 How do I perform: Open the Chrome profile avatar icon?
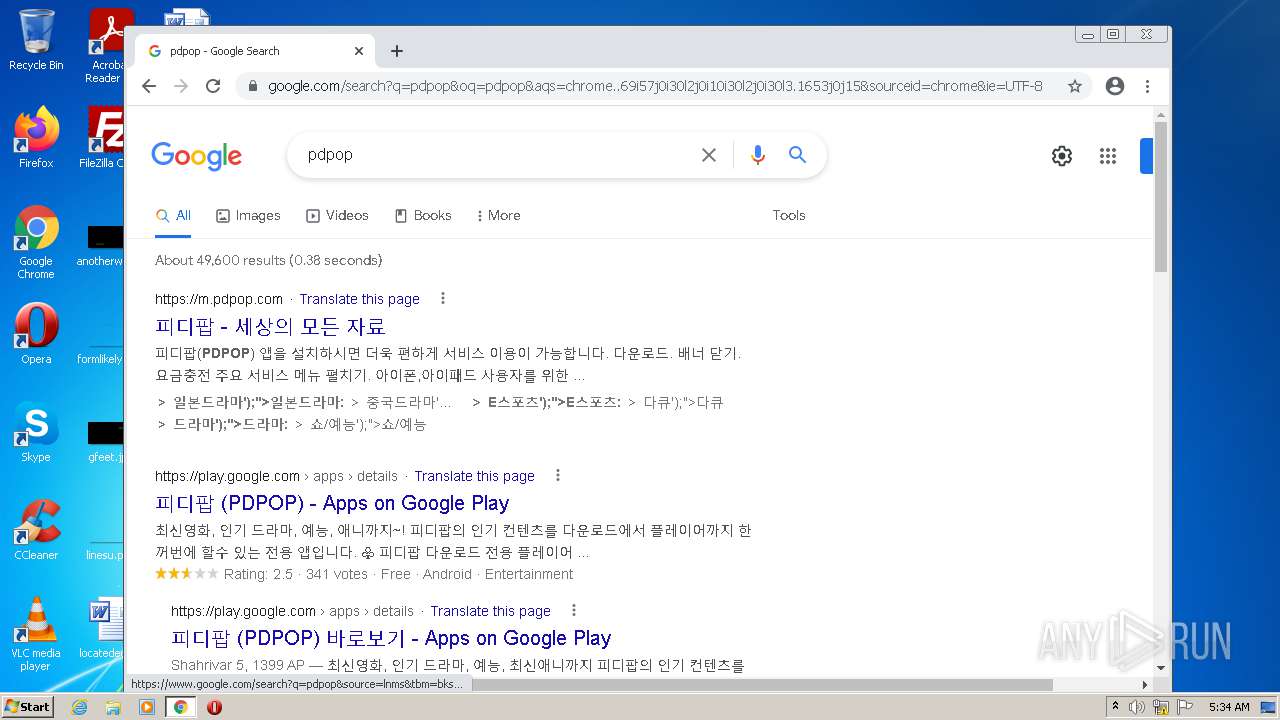1115,86
